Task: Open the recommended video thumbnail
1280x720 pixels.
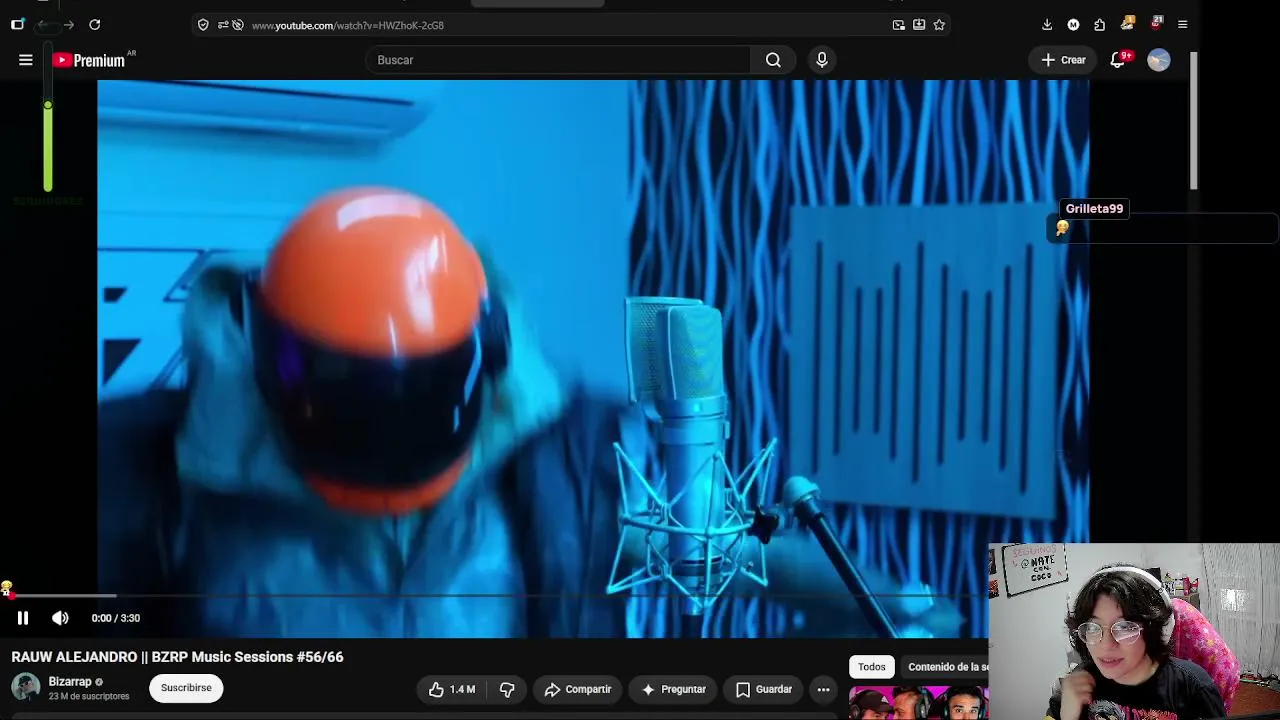Action: pyautogui.click(x=918, y=703)
